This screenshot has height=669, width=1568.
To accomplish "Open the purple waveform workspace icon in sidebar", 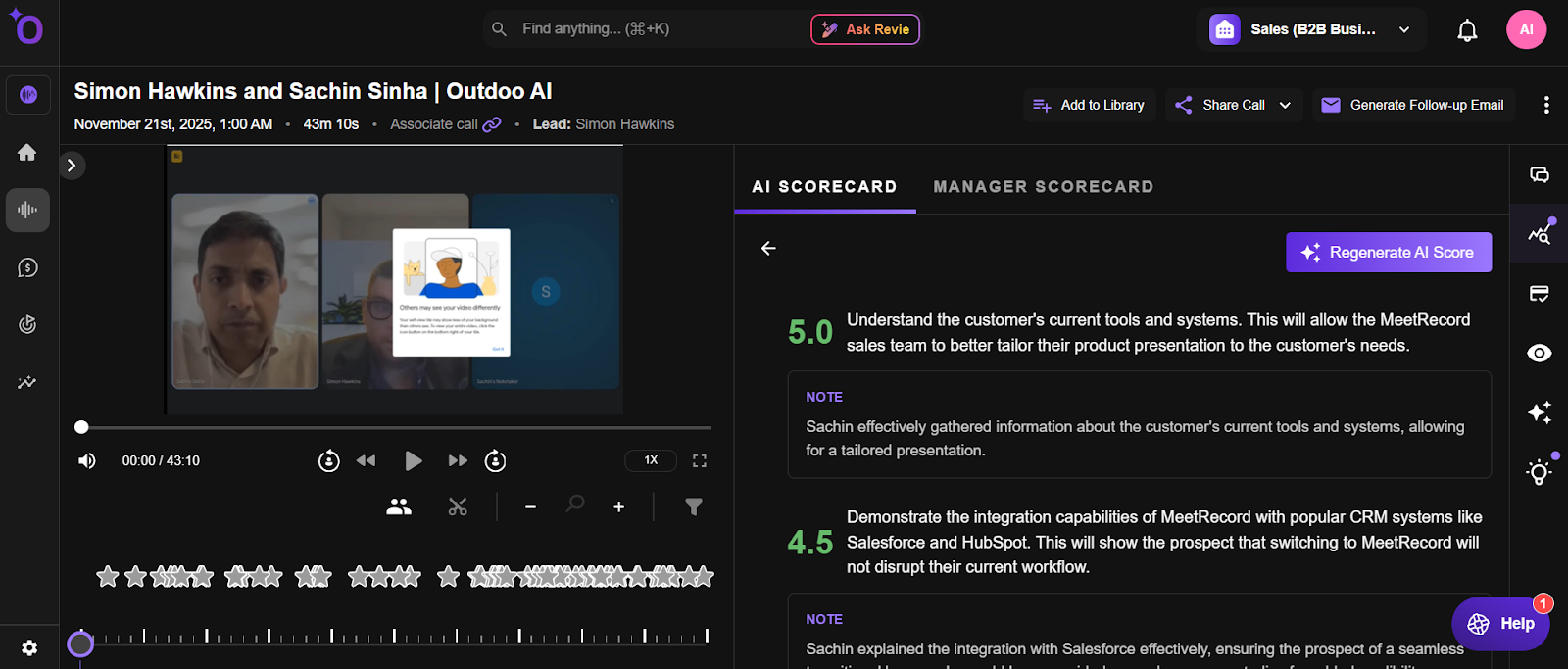I will tap(28, 95).
